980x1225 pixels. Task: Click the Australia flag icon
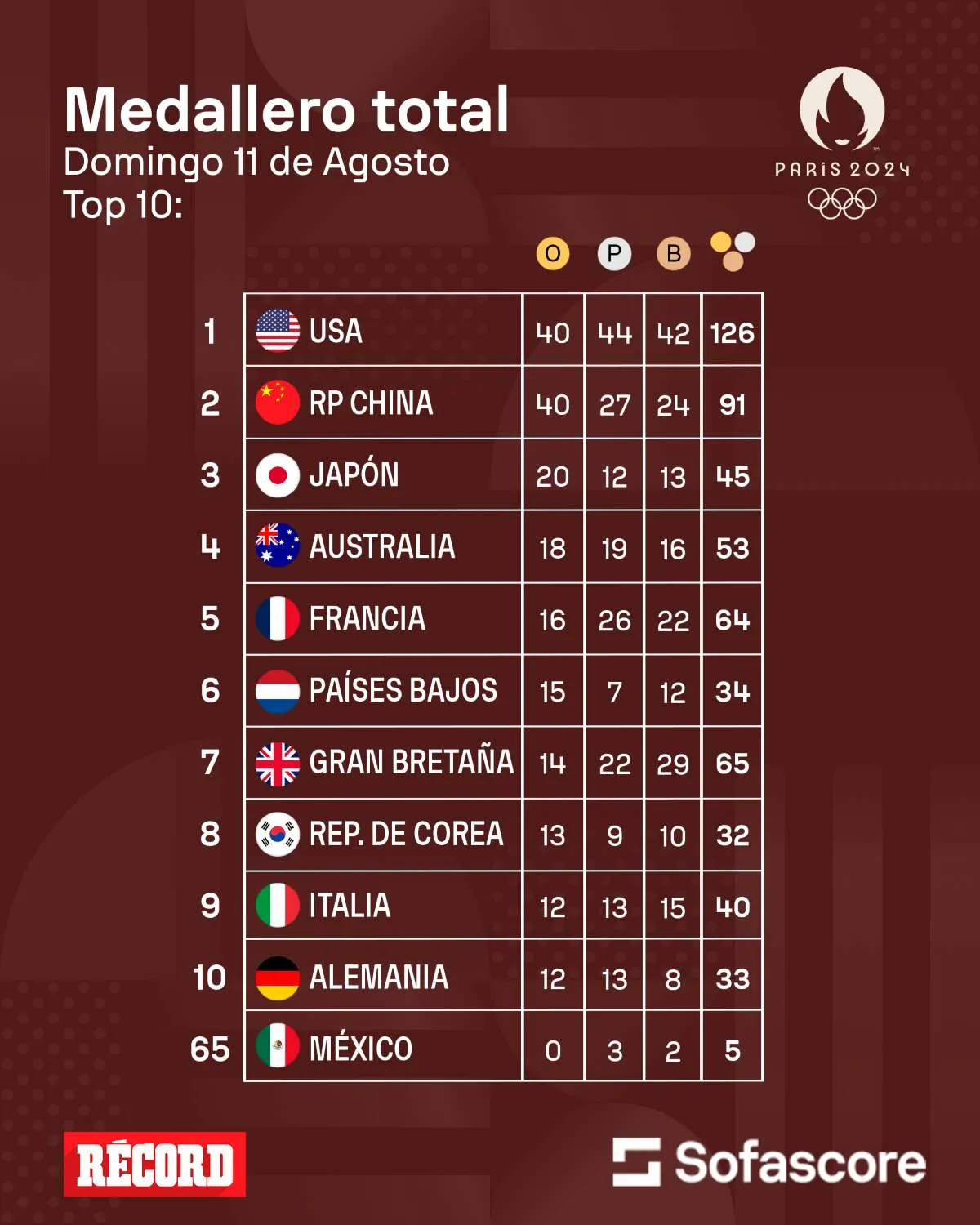click(x=278, y=546)
